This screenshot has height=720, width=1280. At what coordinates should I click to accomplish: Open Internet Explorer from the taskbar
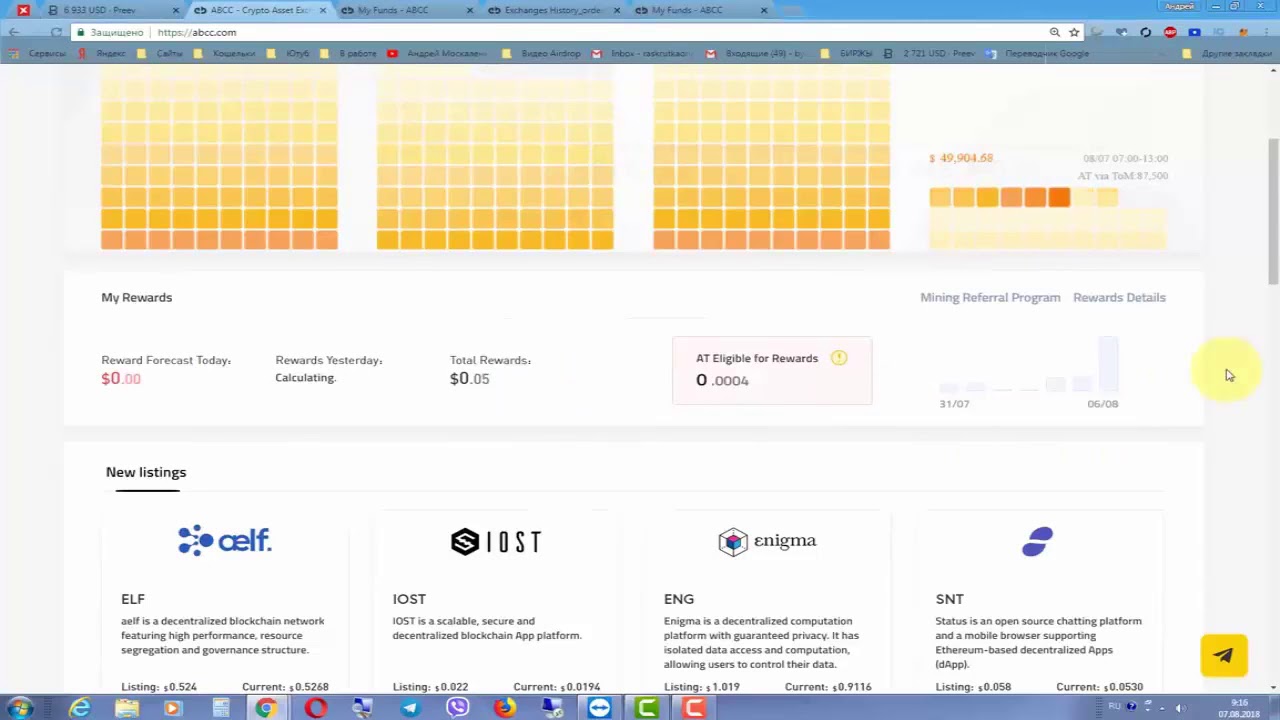point(79,708)
